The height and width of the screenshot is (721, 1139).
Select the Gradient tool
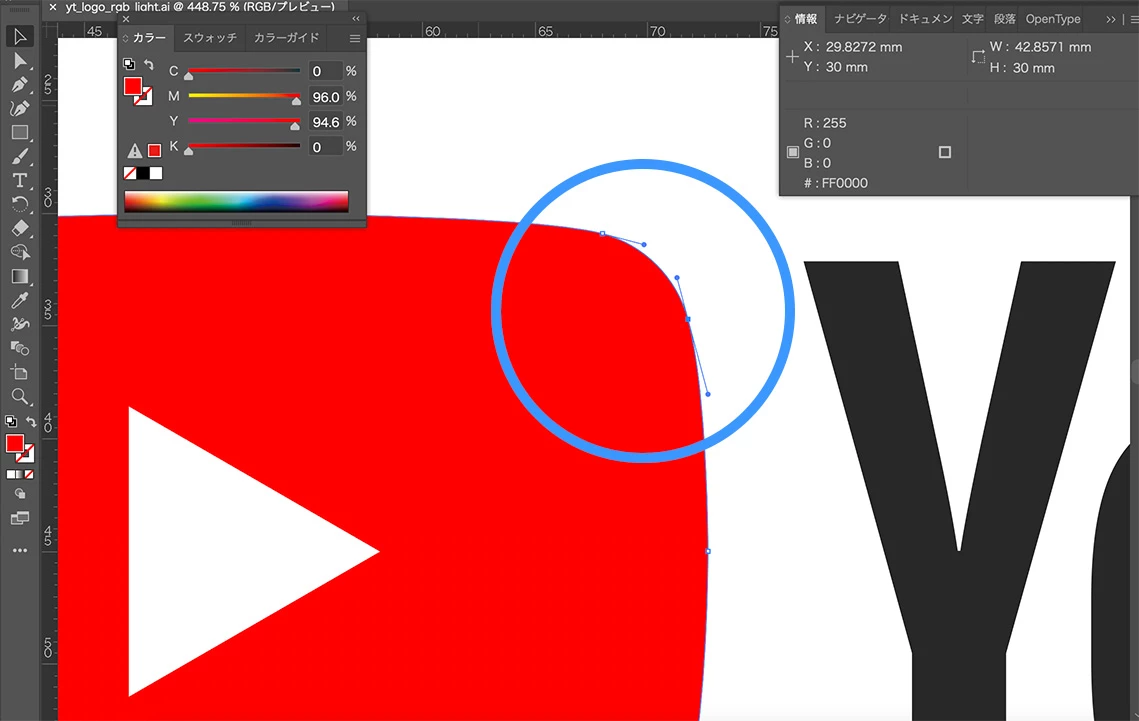tap(20, 277)
